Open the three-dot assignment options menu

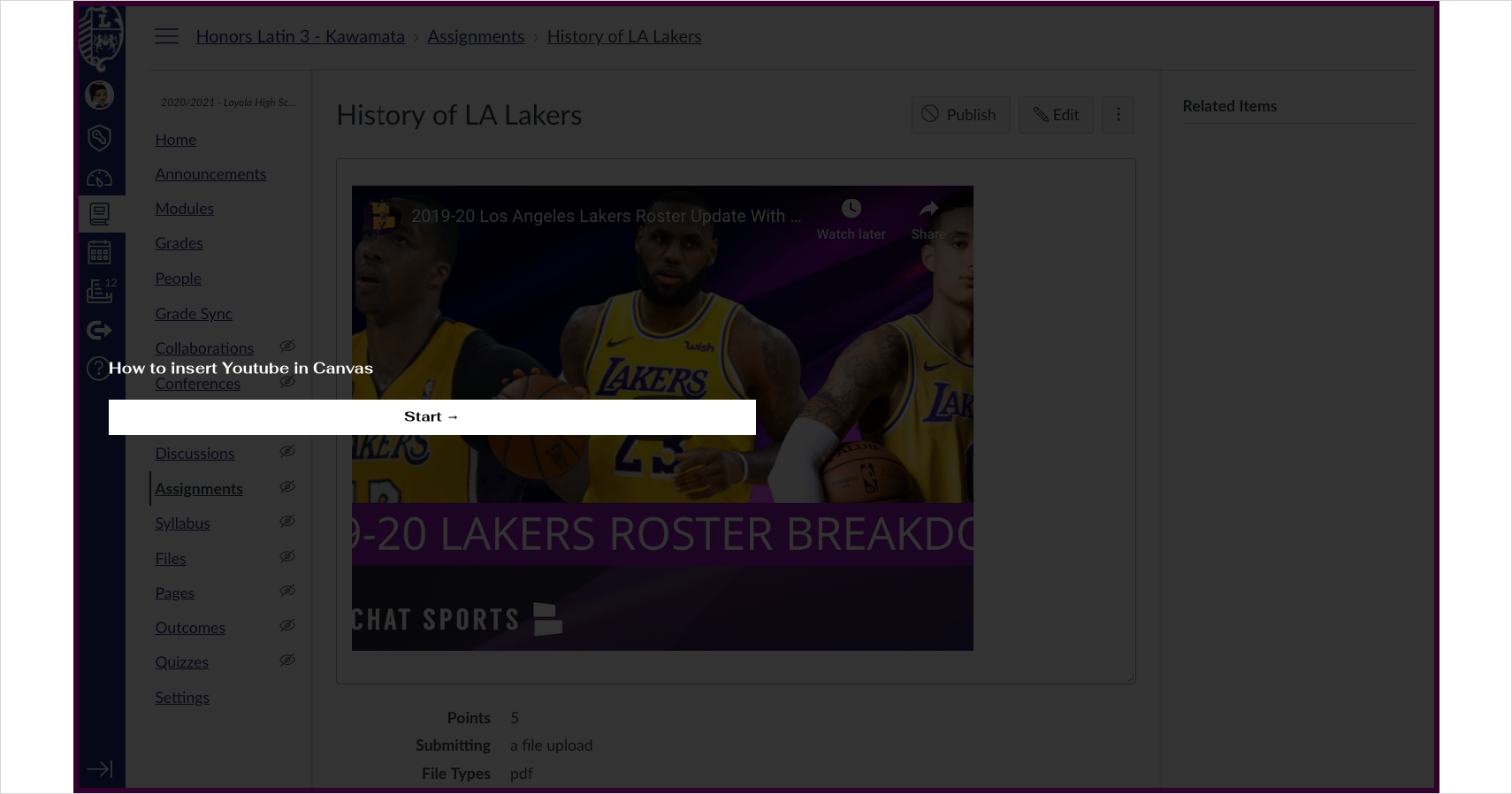[x=1118, y=115]
